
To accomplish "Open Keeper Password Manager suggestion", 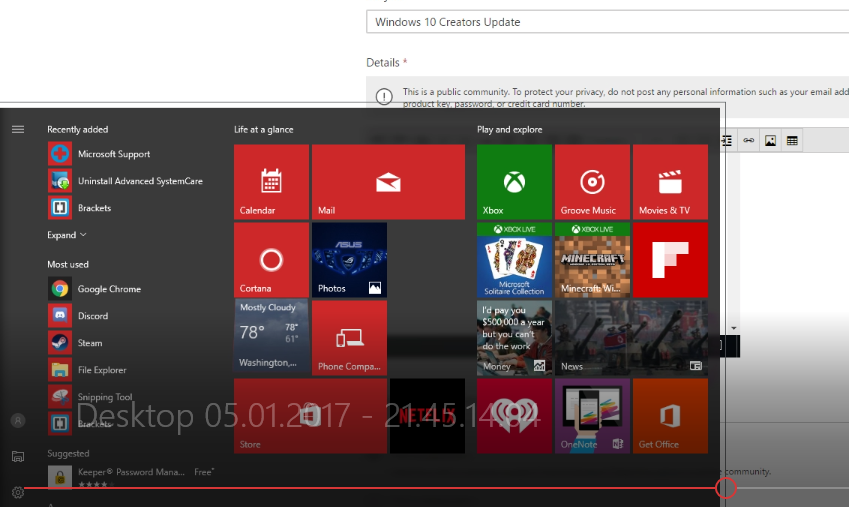I will pyautogui.click(x=131, y=476).
